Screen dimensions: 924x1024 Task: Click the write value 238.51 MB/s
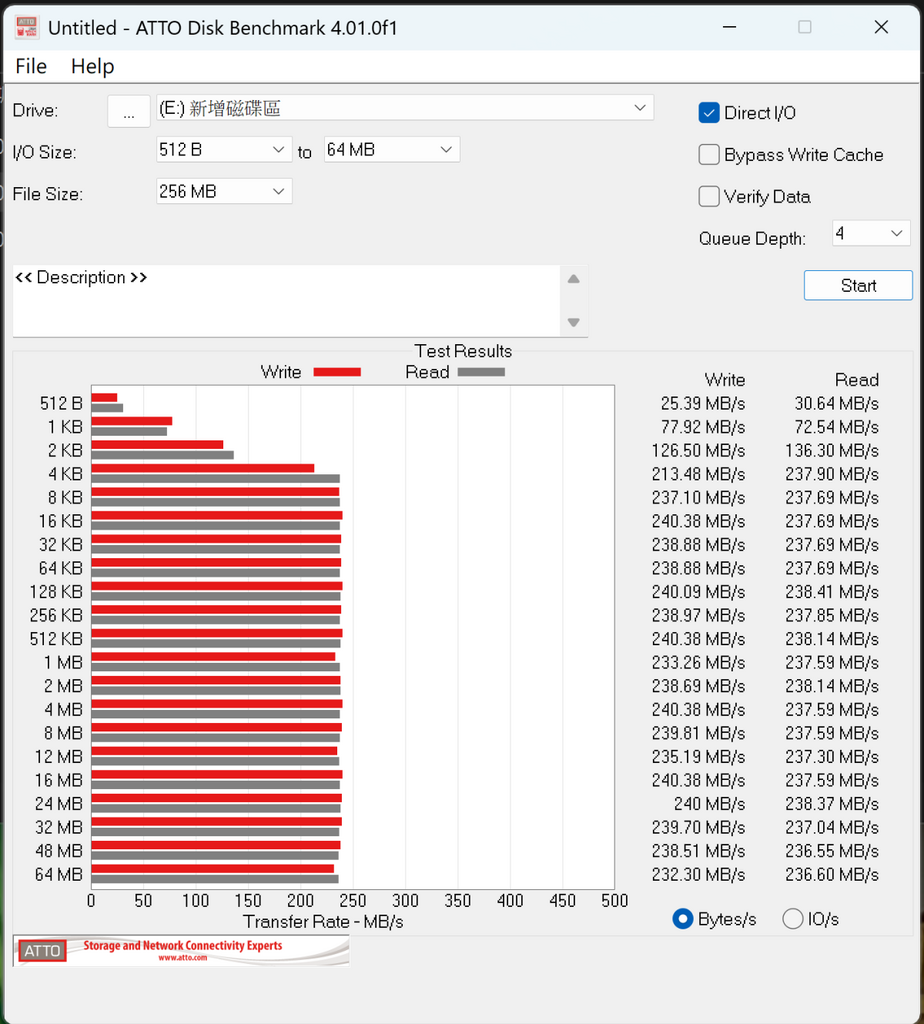pyautogui.click(x=698, y=851)
